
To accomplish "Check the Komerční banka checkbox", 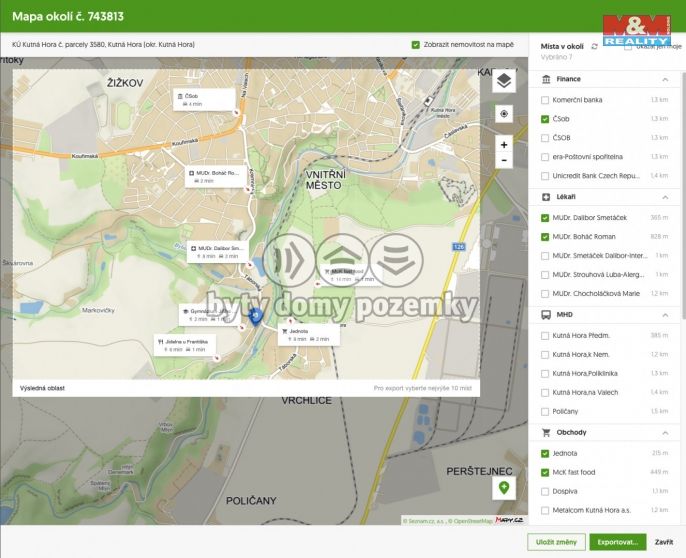I will (545, 100).
